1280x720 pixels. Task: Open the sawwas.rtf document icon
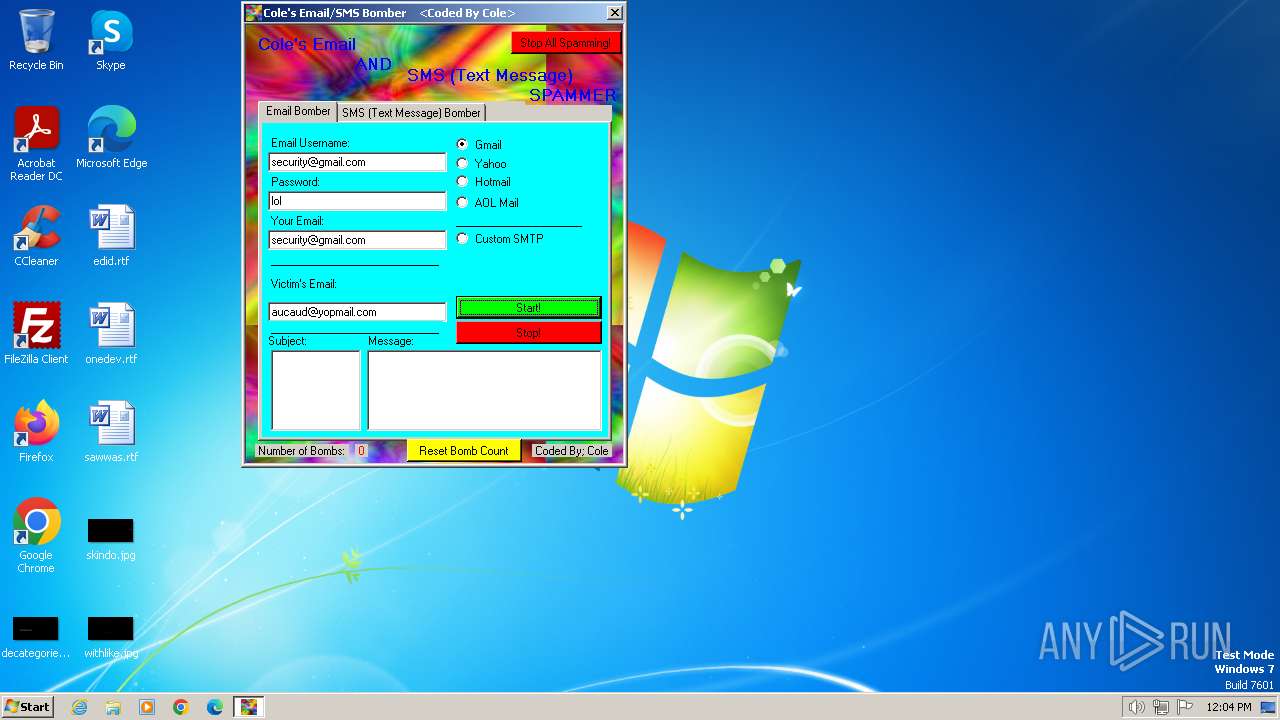point(111,431)
